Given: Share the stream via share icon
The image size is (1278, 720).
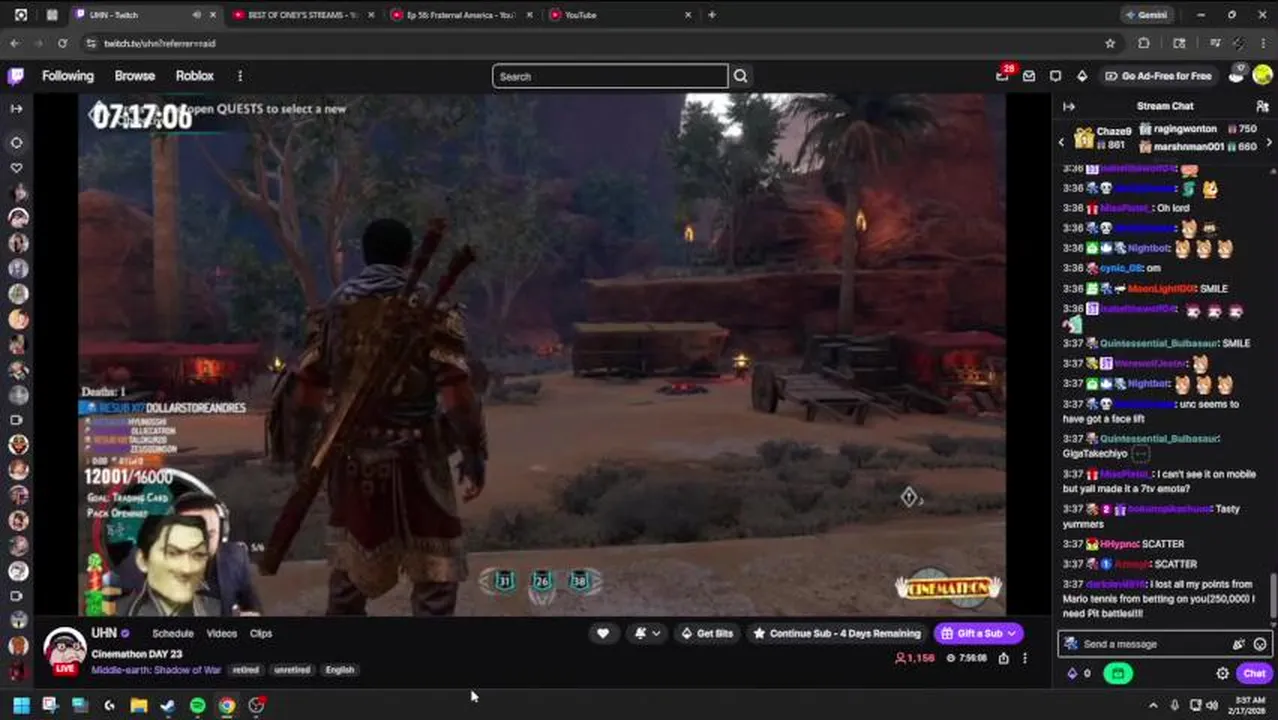Looking at the screenshot, I should coord(1003,658).
